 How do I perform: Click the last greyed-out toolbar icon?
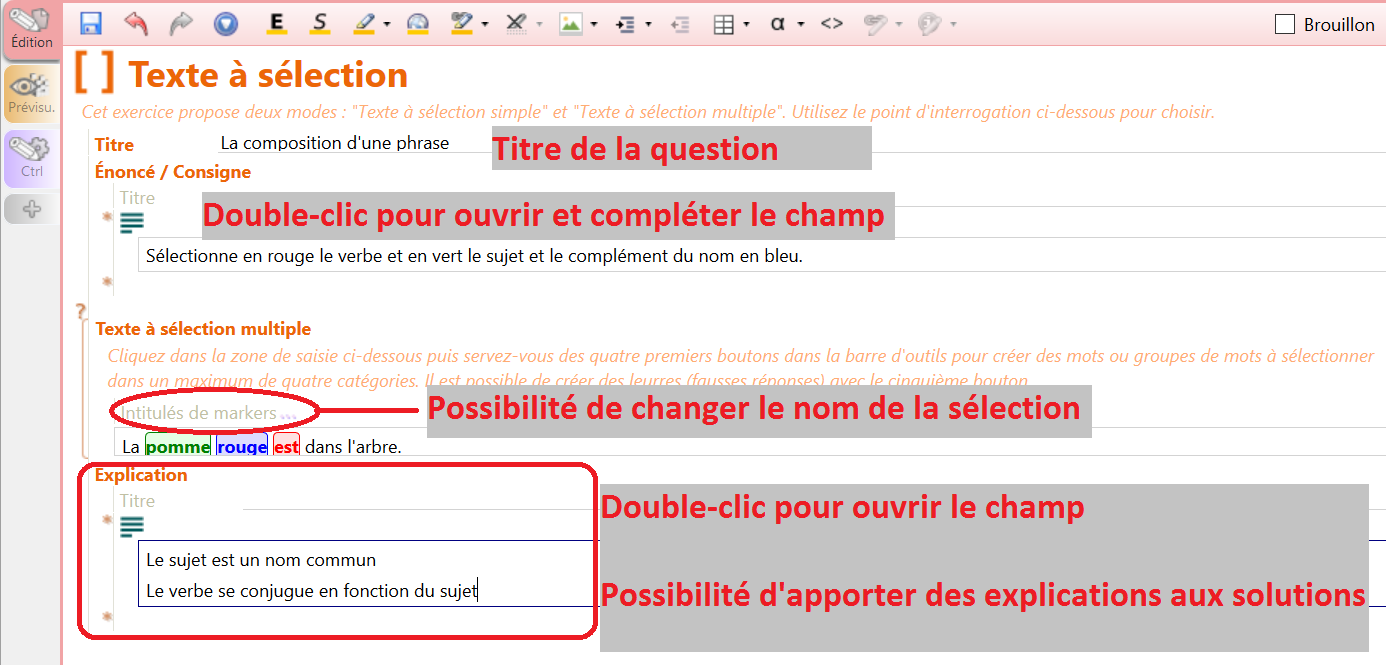(930, 24)
